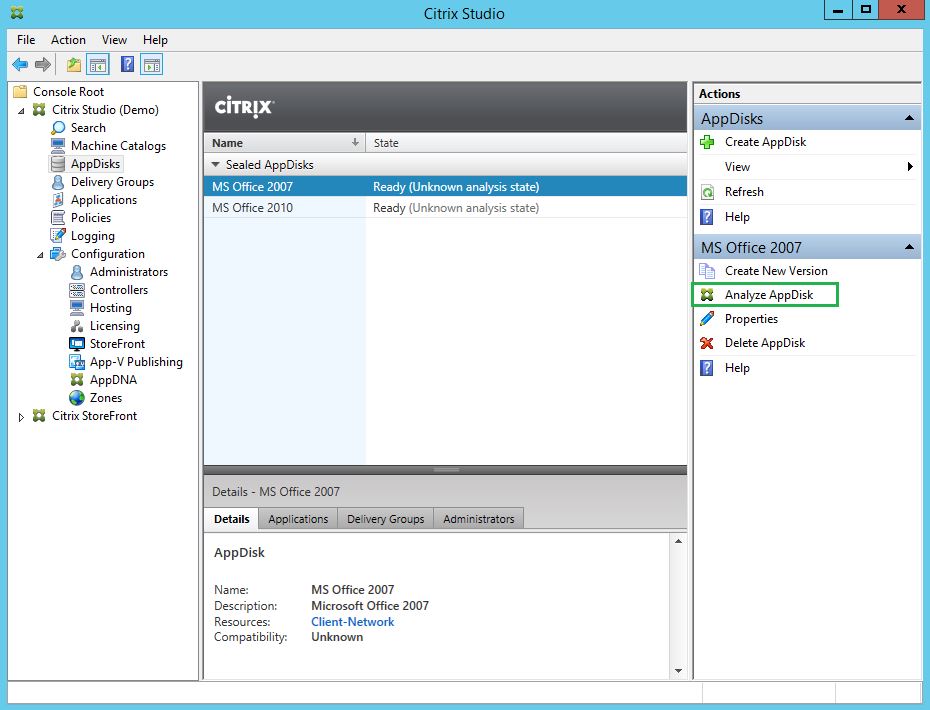
Task: Switch to the Delivery Groups tab
Action: click(385, 519)
